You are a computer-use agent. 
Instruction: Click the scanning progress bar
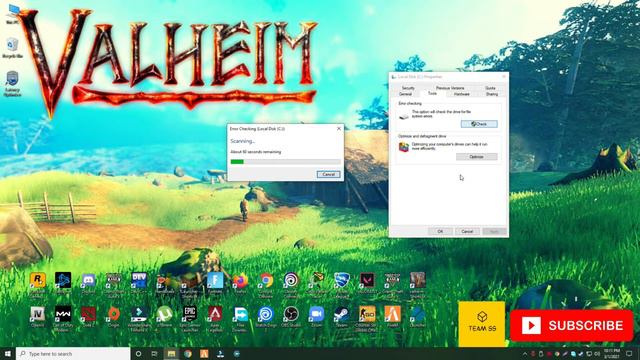tap(285, 162)
